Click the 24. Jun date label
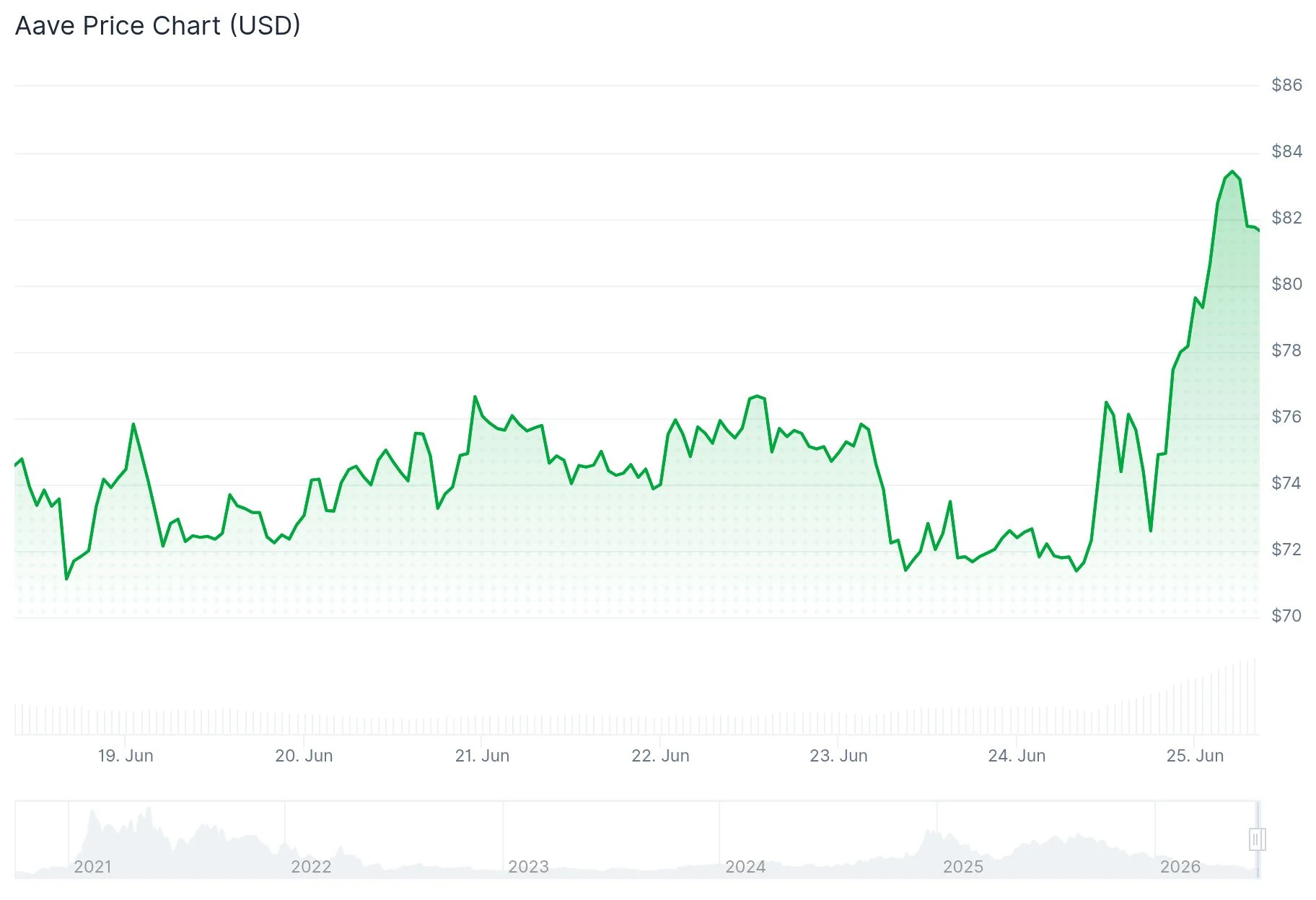1316x900 pixels. click(x=1017, y=756)
